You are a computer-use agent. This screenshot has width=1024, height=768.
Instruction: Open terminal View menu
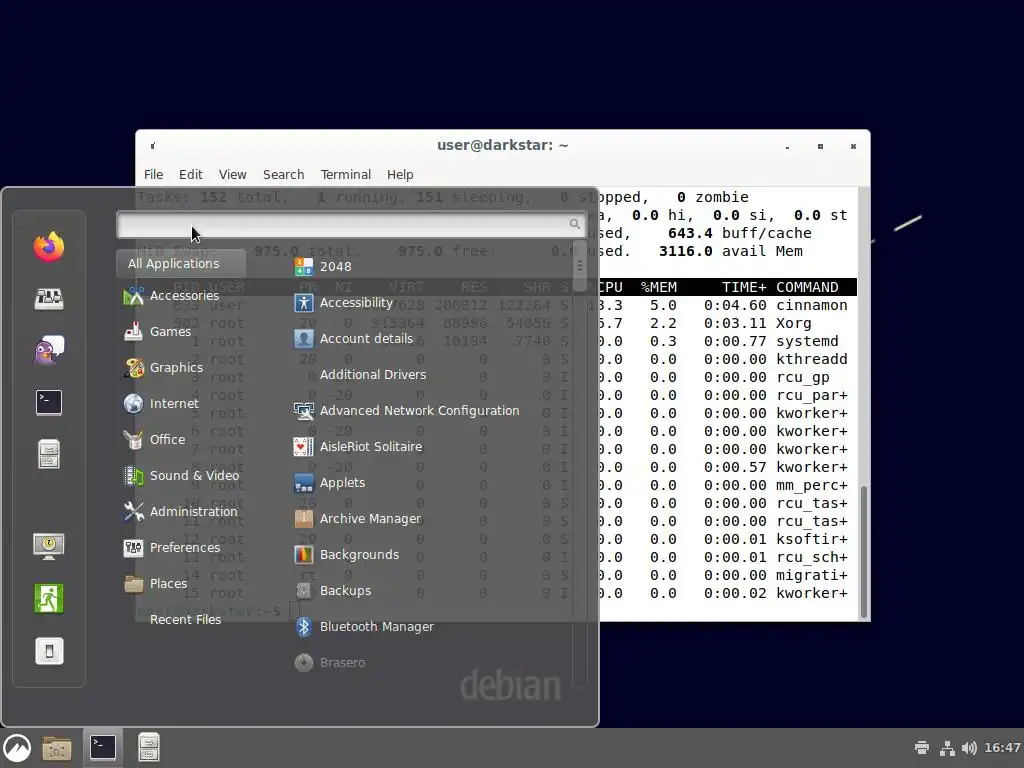[232, 174]
